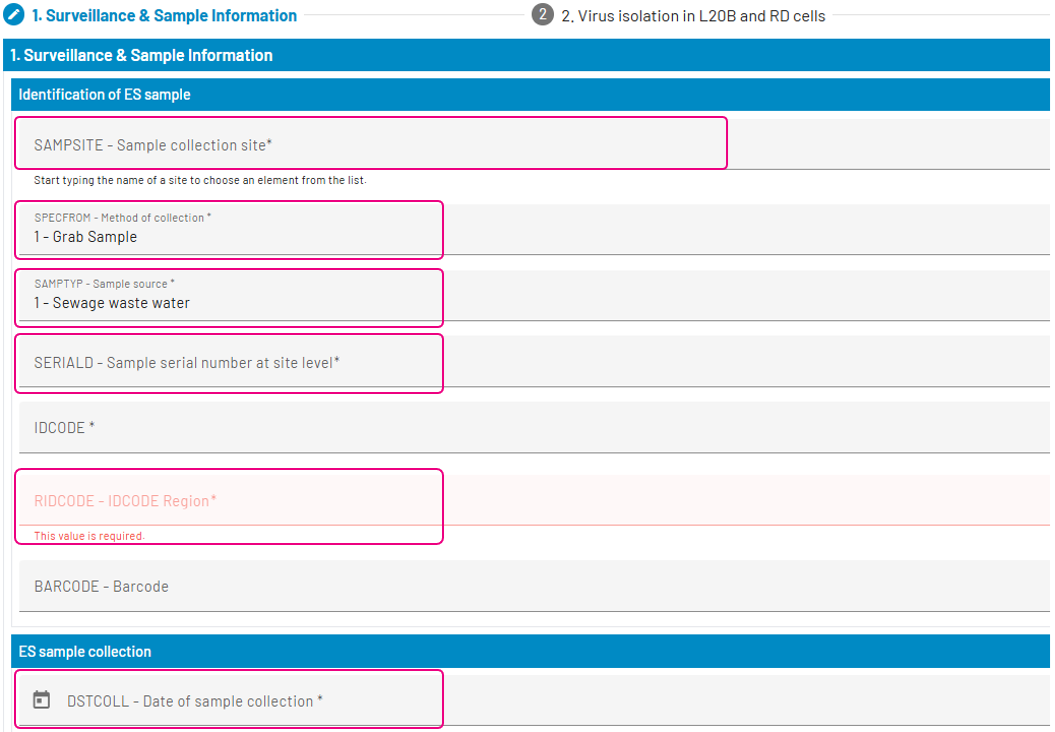
Task: Click the step 2 number circle icon
Action: (x=542, y=15)
